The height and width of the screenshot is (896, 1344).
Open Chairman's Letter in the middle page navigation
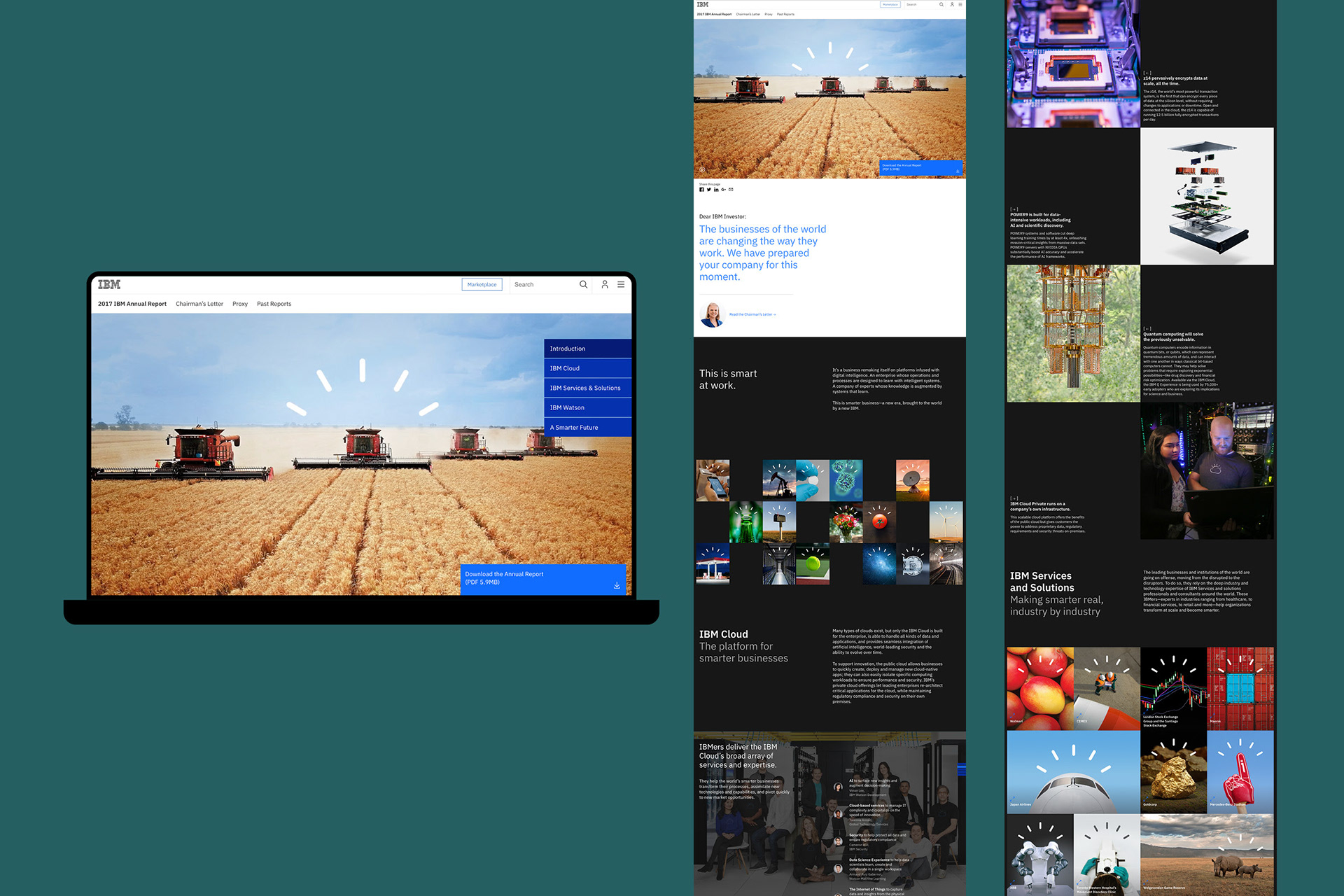[x=748, y=14]
